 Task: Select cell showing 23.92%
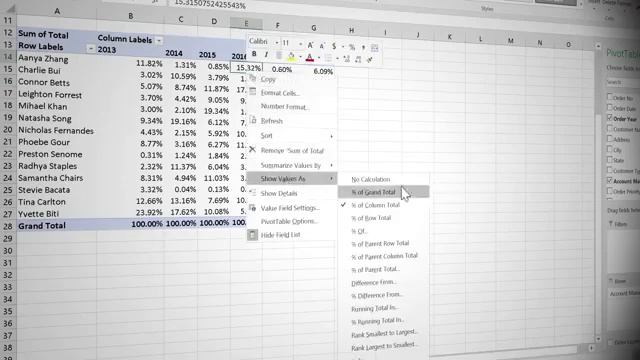click(130, 212)
